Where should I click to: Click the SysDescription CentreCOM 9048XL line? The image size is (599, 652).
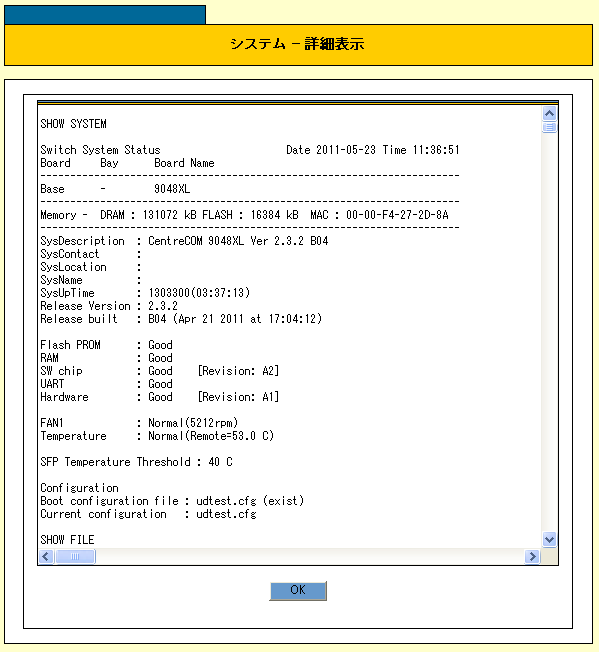coord(184,241)
